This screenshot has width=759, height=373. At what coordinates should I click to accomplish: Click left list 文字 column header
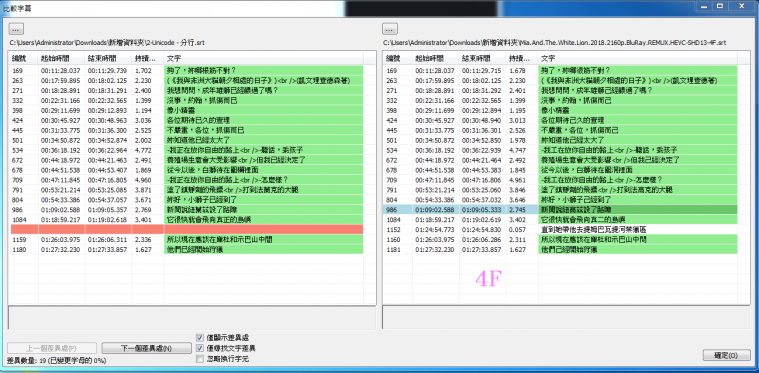[264, 58]
